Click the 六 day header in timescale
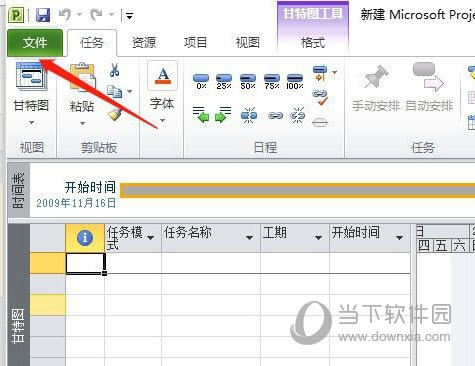The width and height of the screenshot is (475, 366). click(x=459, y=246)
